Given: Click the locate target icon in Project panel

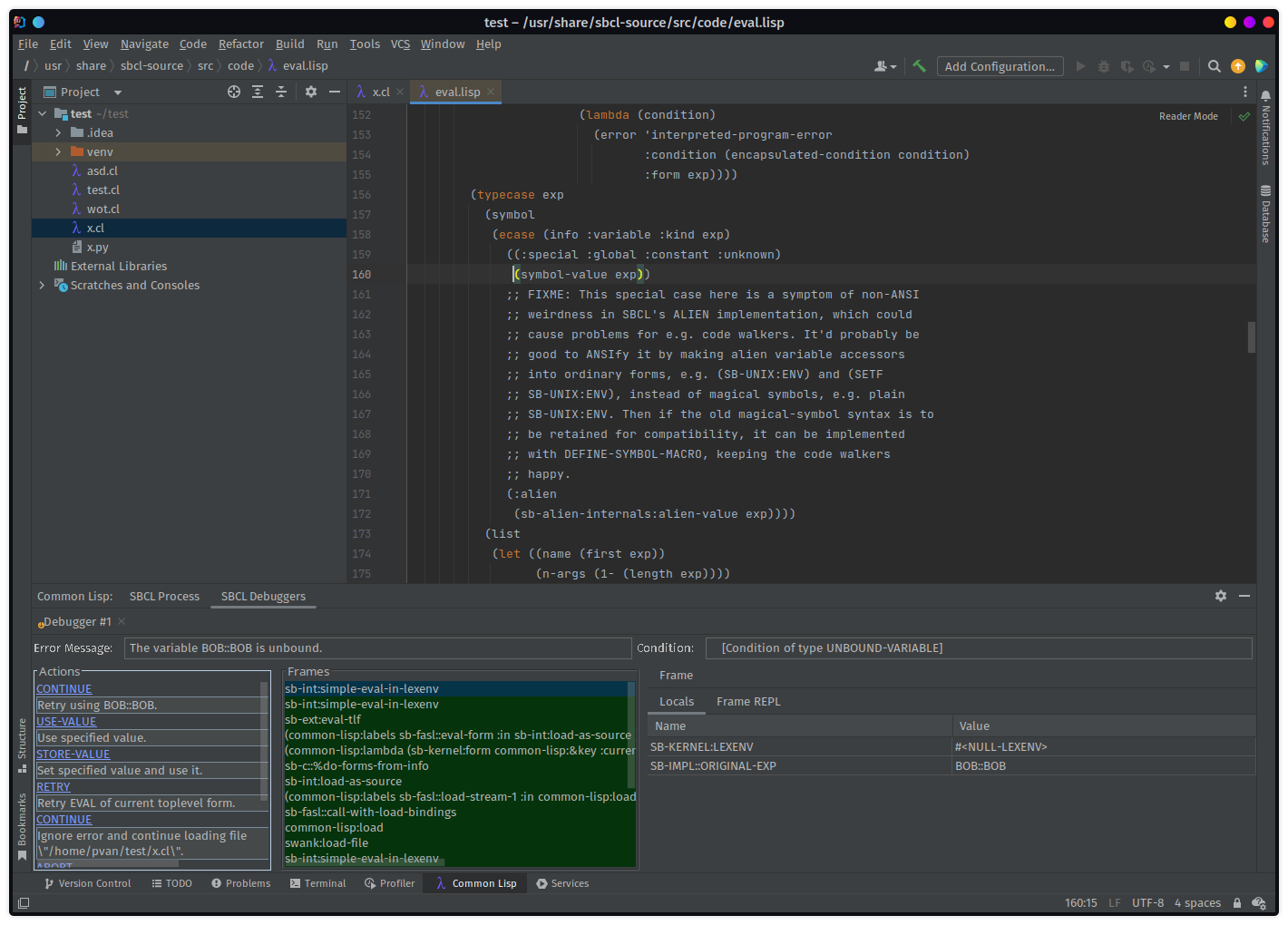Looking at the screenshot, I should pos(234,92).
